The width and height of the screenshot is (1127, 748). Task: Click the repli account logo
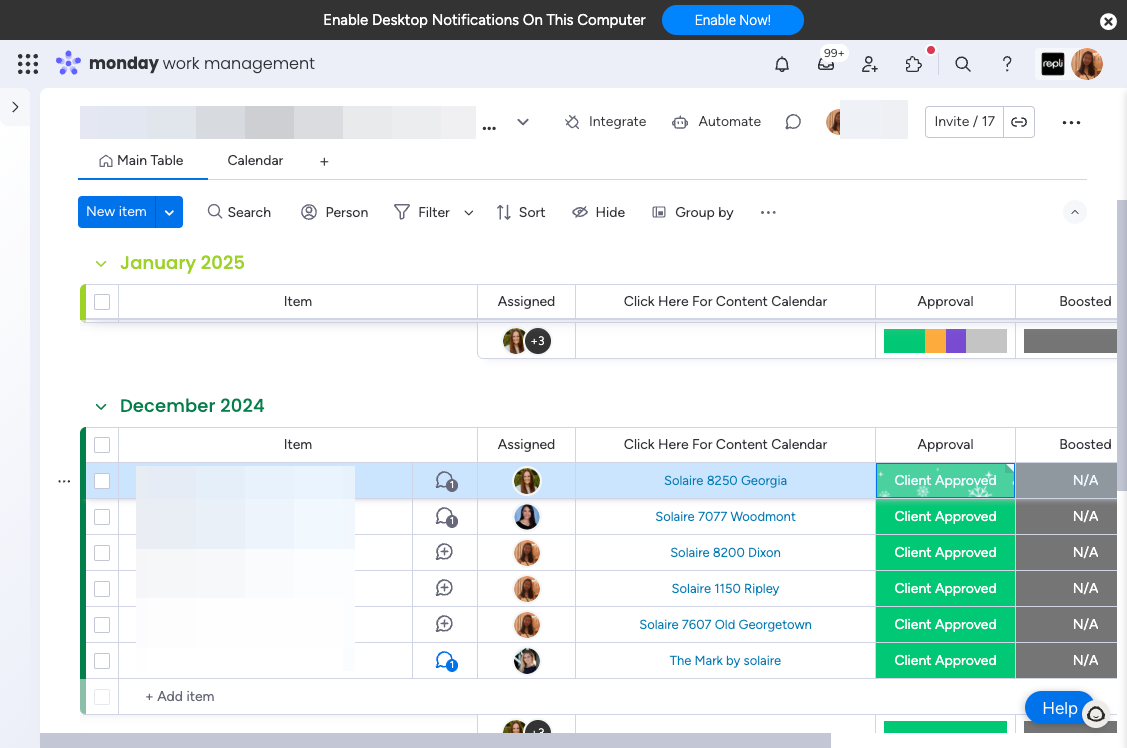[x=1052, y=64]
